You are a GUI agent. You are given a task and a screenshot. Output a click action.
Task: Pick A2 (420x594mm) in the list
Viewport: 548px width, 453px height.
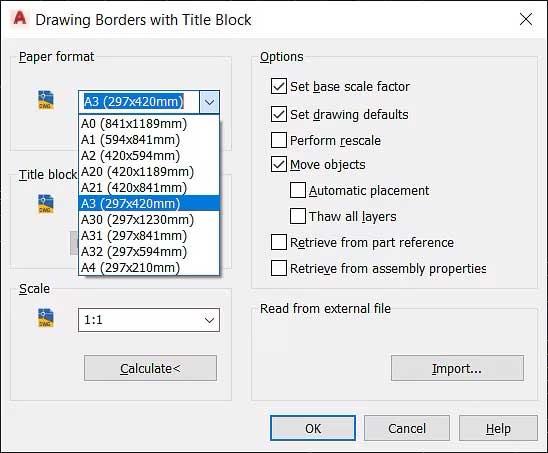tap(149, 156)
